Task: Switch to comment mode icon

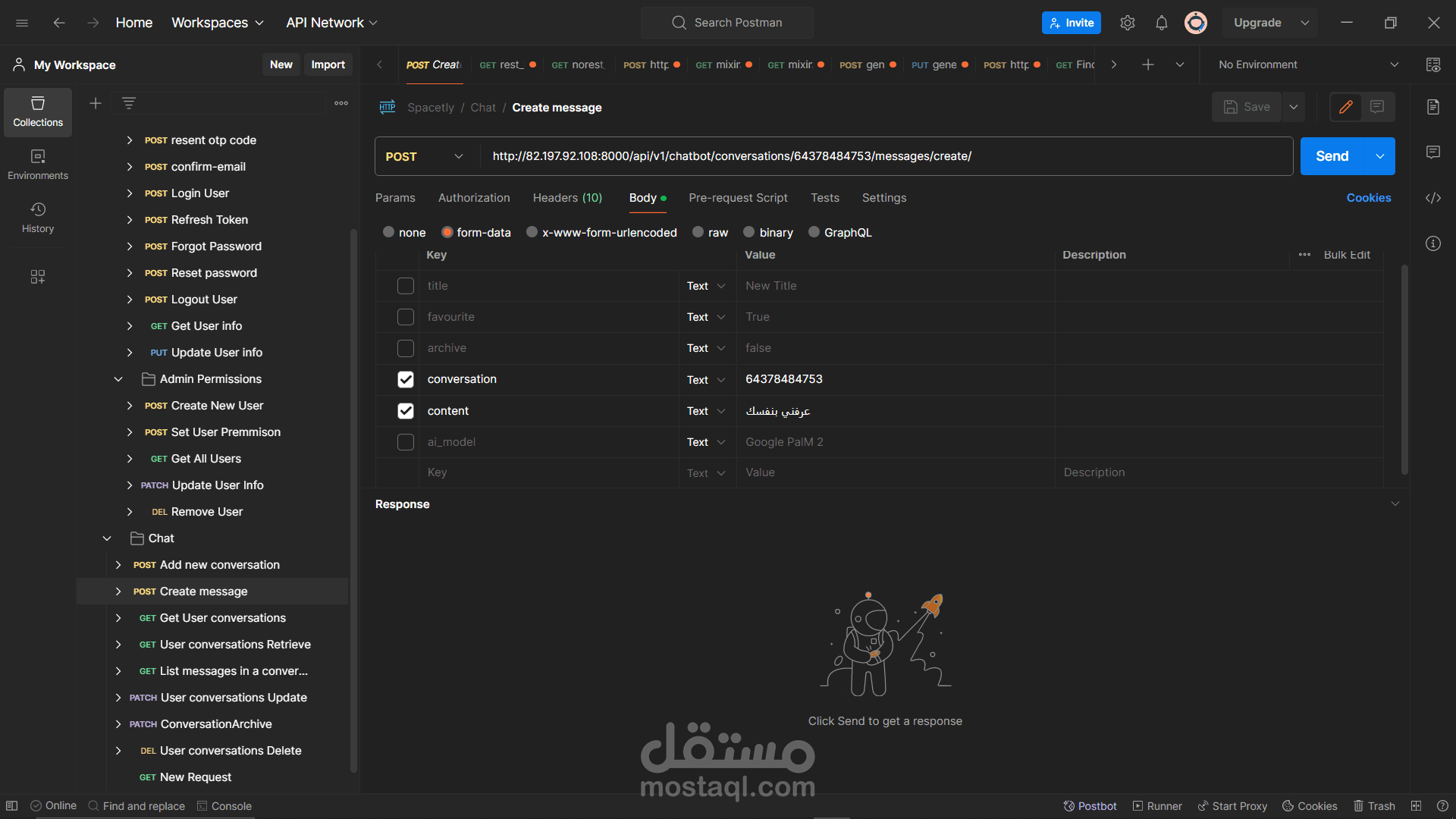Action: (1378, 107)
